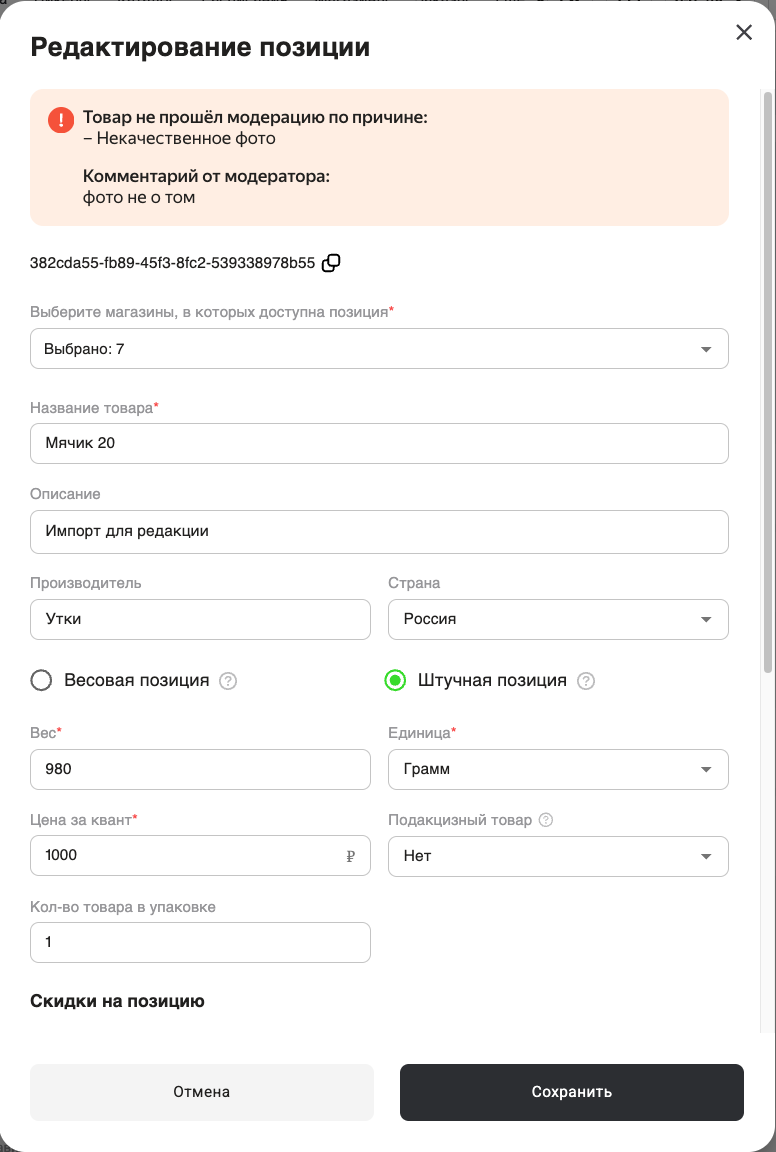Click the Сохранить button
Screen dimensions: 776x1152
coord(572,1092)
